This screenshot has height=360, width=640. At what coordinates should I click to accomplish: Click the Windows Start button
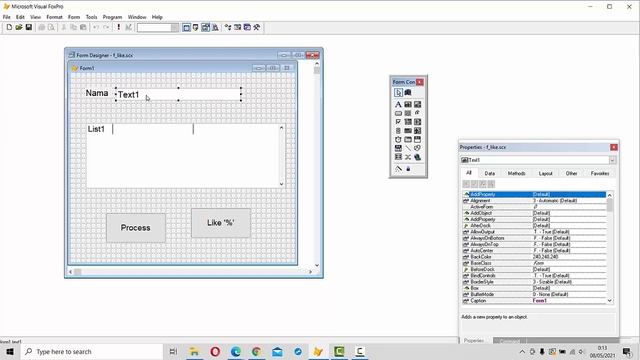(x=10, y=351)
